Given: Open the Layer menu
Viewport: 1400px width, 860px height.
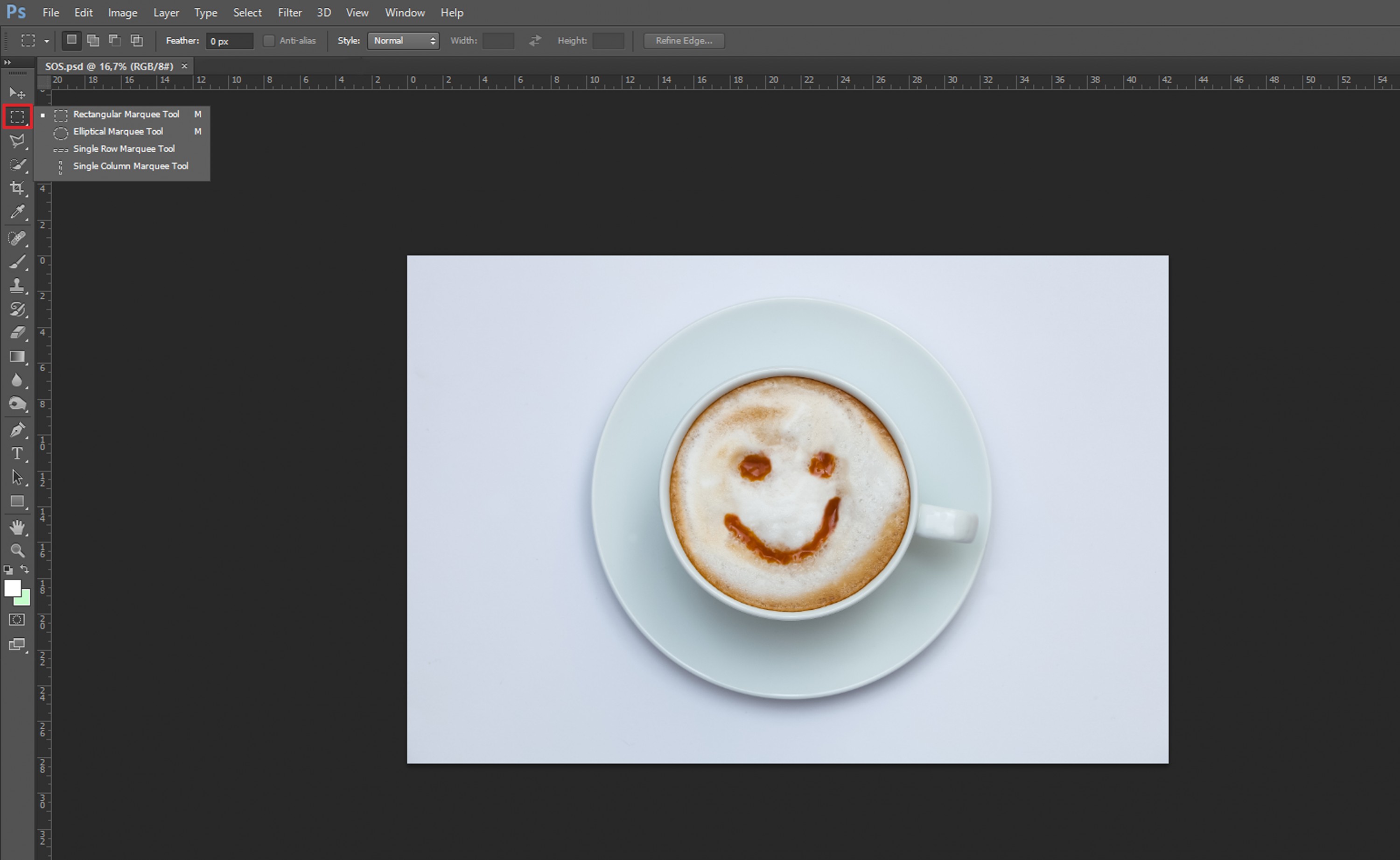Looking at the screenshot, I should [166, 13].
